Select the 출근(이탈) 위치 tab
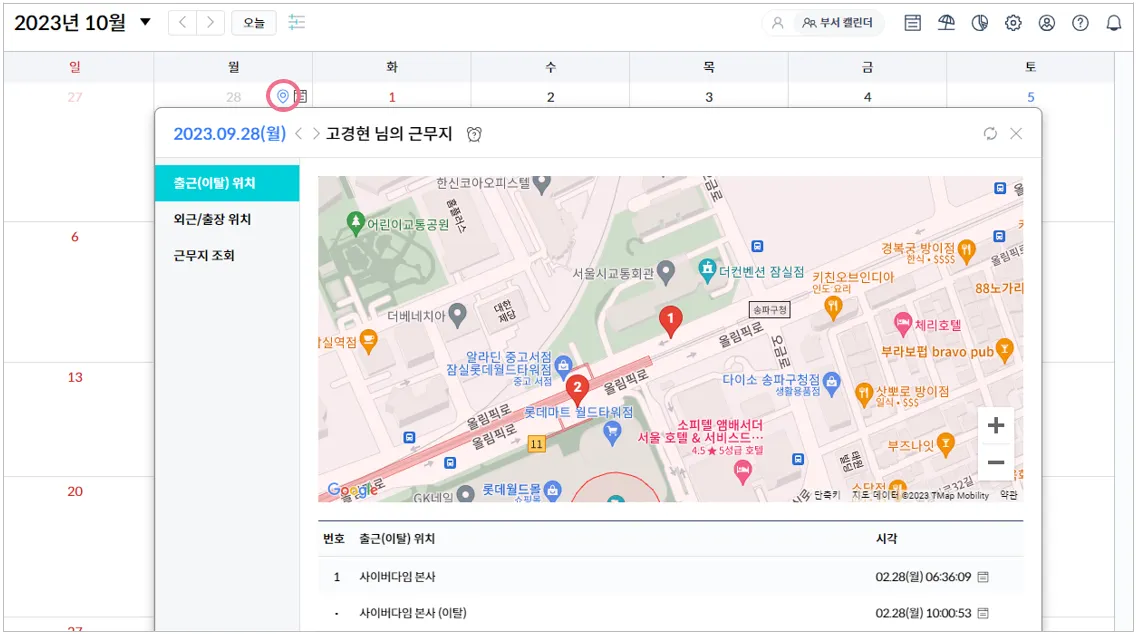 tap(227, 183)
